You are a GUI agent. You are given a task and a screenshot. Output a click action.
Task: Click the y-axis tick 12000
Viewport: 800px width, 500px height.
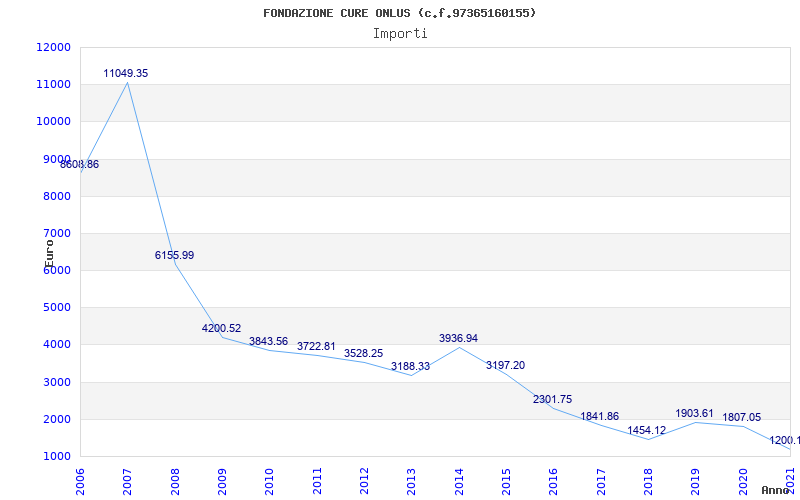pos(54,47)
